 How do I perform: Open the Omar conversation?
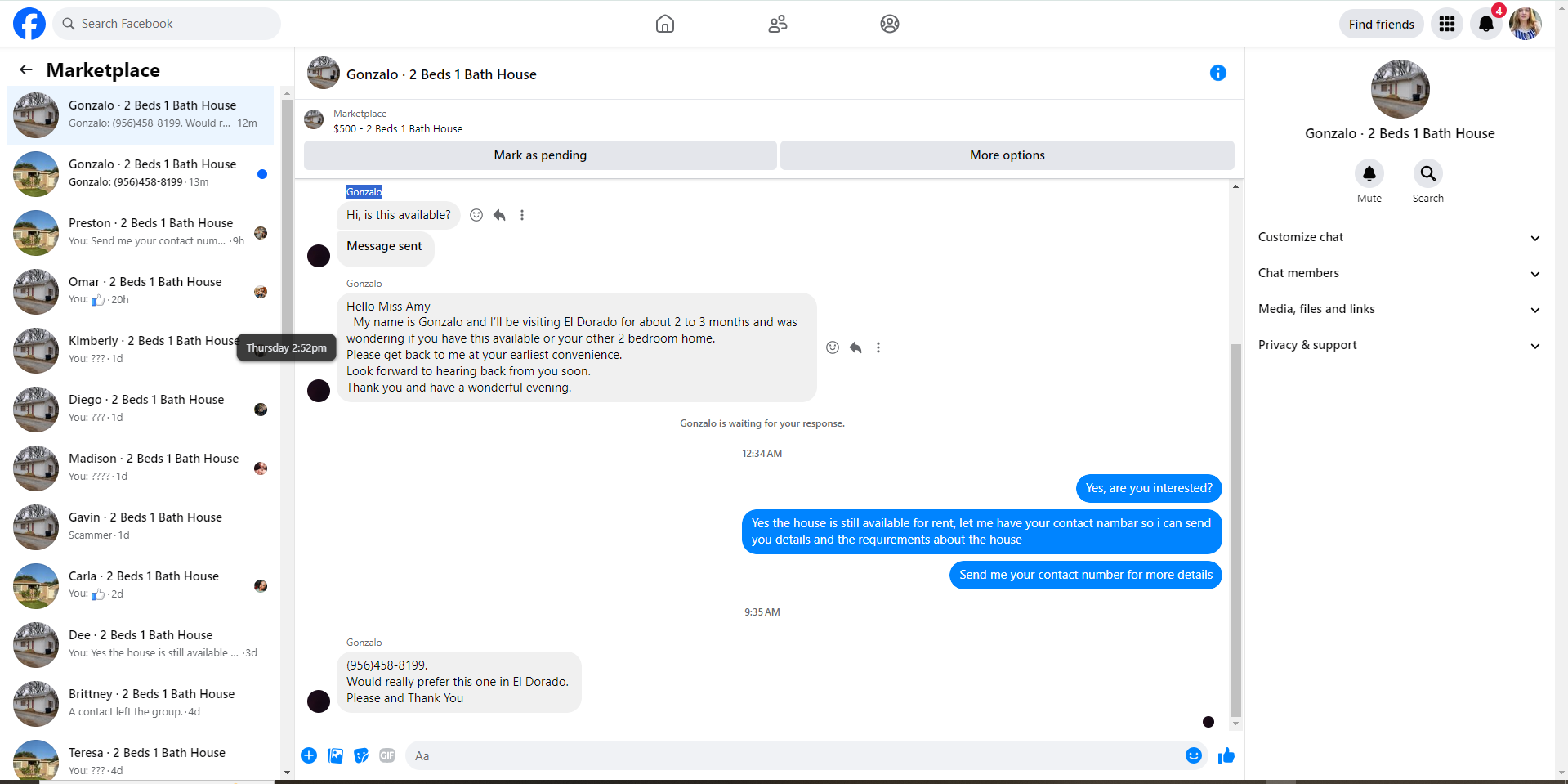[141, 292]
